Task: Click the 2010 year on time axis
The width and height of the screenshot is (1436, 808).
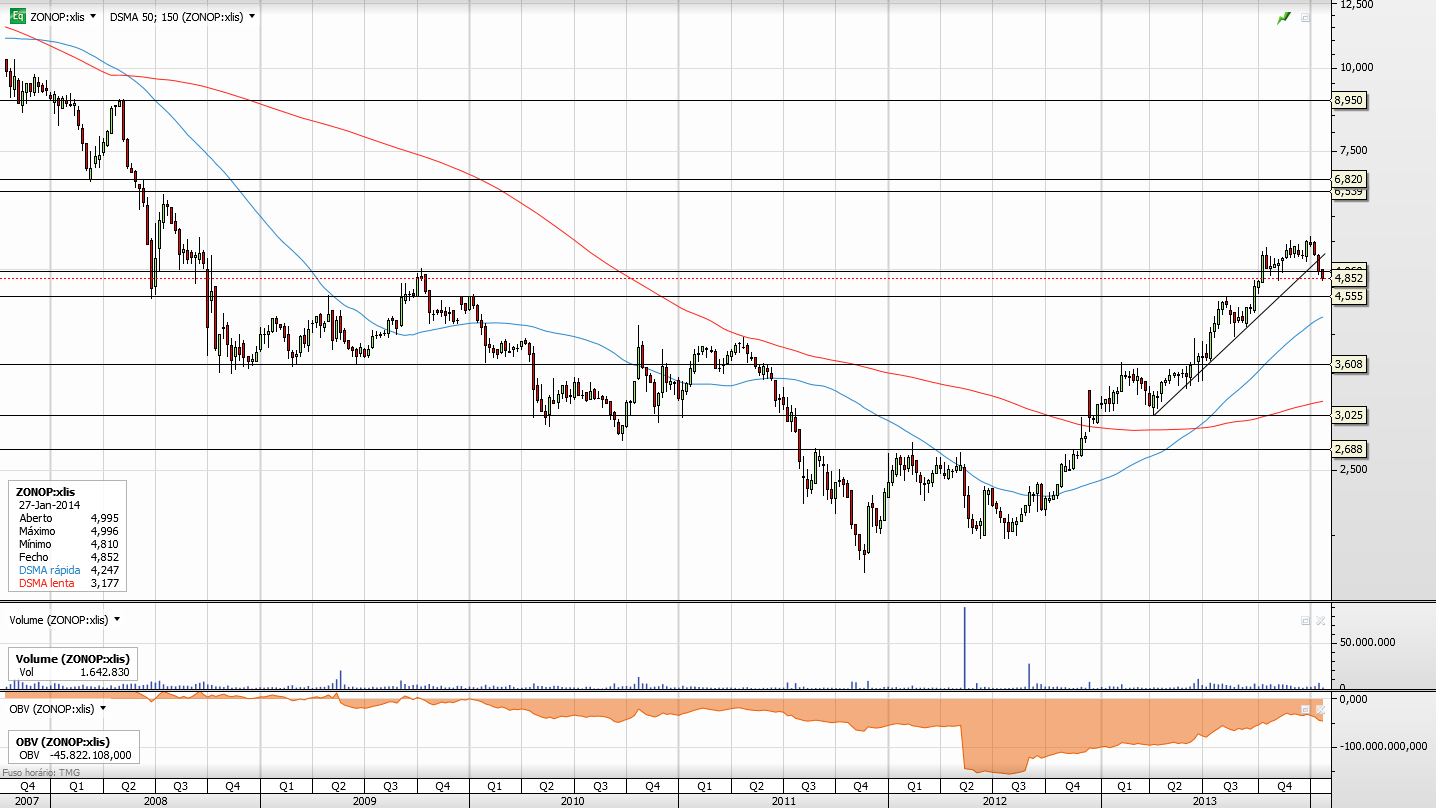Action: pyautogui.click(x=573, y=801)
